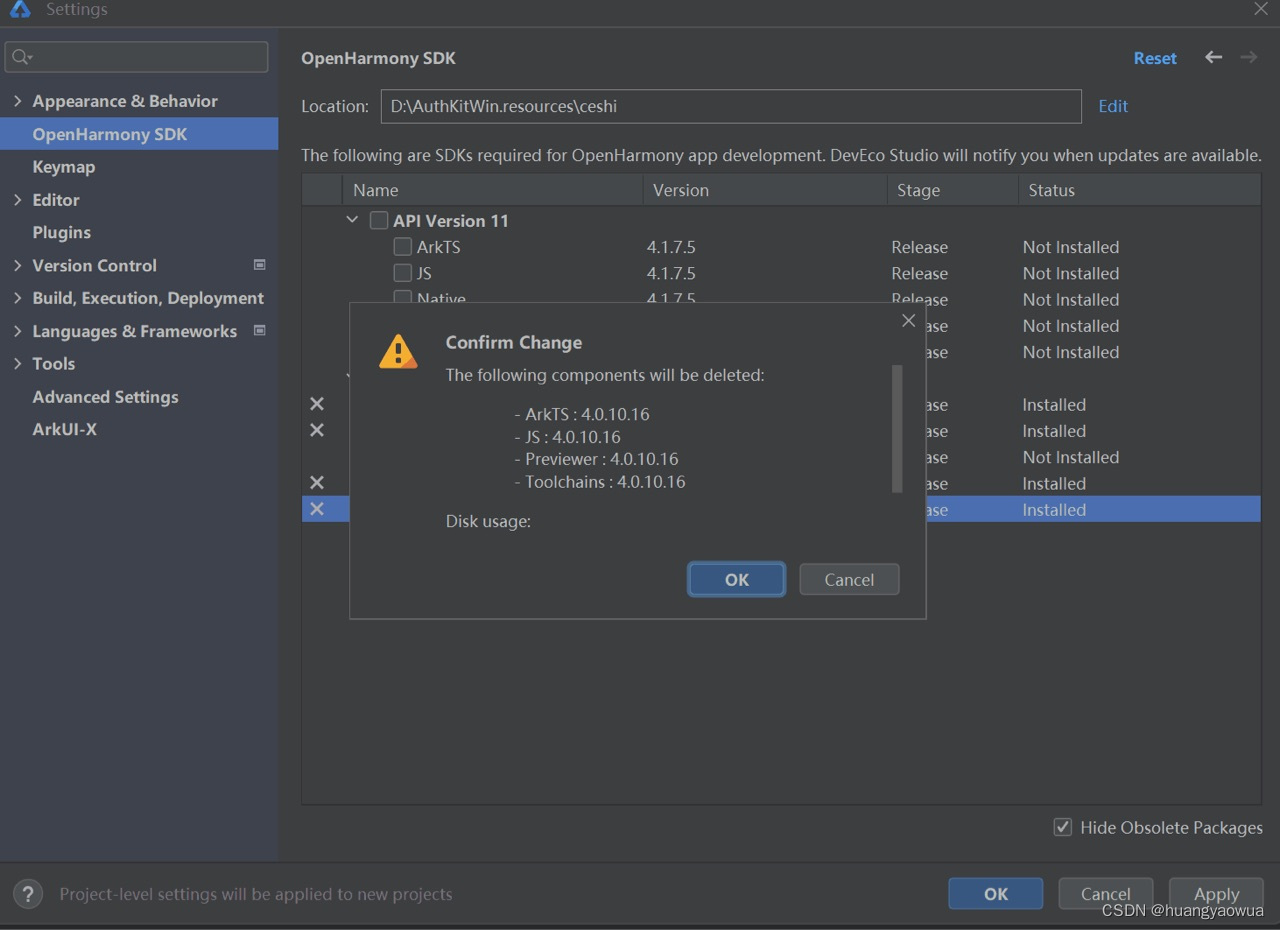This screenshot has height=930, width=1280.
Task: Click the Settings window Cancel button
Action: pyautogui.click(x=1105, y=894)
